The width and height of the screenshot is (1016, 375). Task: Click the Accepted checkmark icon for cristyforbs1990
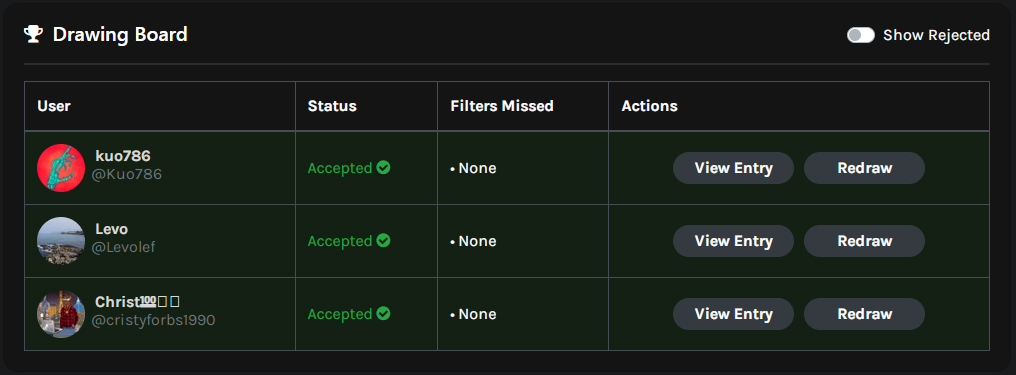pos(384,314)
